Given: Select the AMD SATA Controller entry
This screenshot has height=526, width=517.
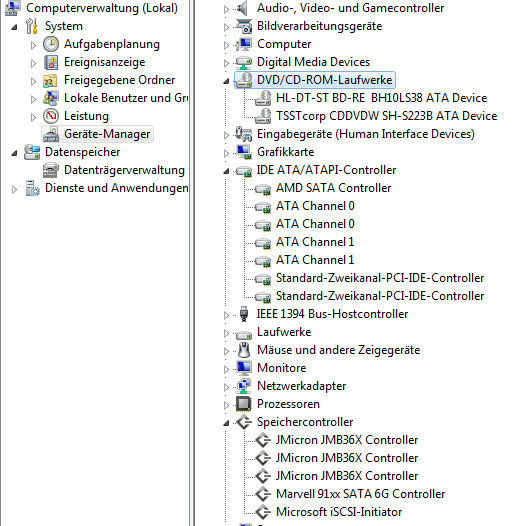Looking at the screenshot, I should click(x=333, y=188).
